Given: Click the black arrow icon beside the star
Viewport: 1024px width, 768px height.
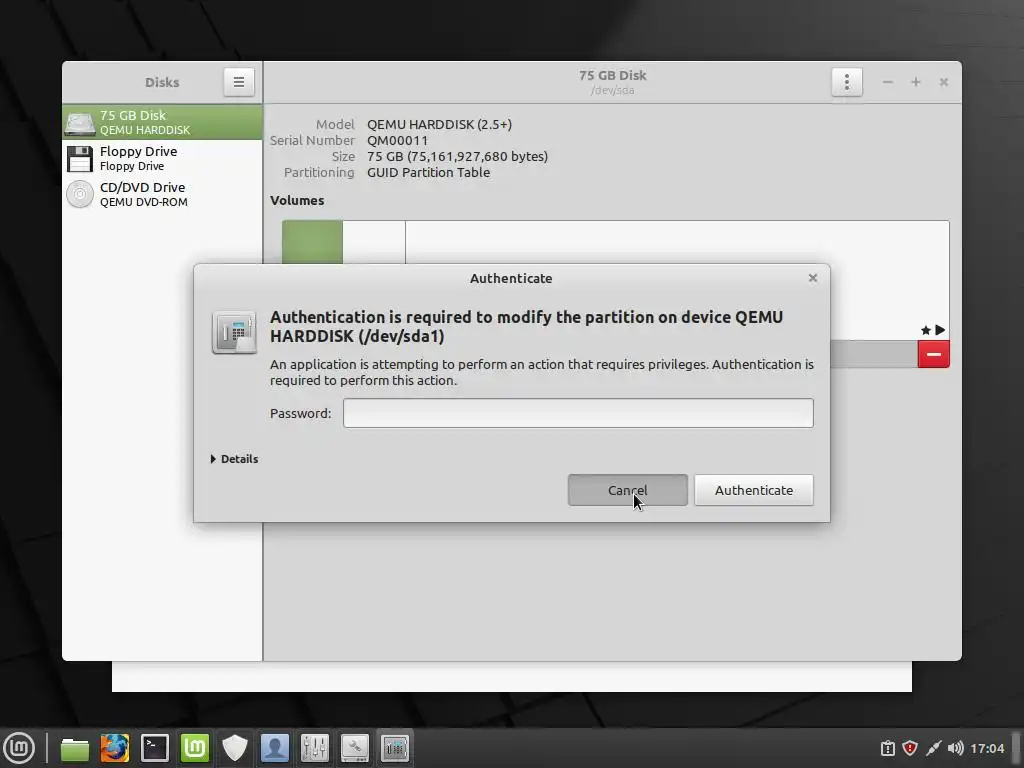Looking at the screenshot, I should [x=940, y=330].
